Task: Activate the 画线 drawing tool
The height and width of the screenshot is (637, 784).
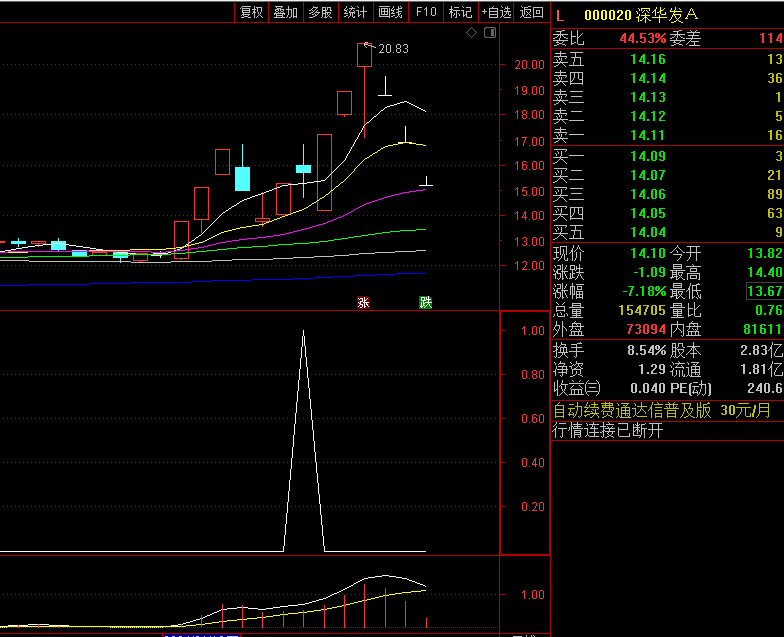Action: coord(390,12)
